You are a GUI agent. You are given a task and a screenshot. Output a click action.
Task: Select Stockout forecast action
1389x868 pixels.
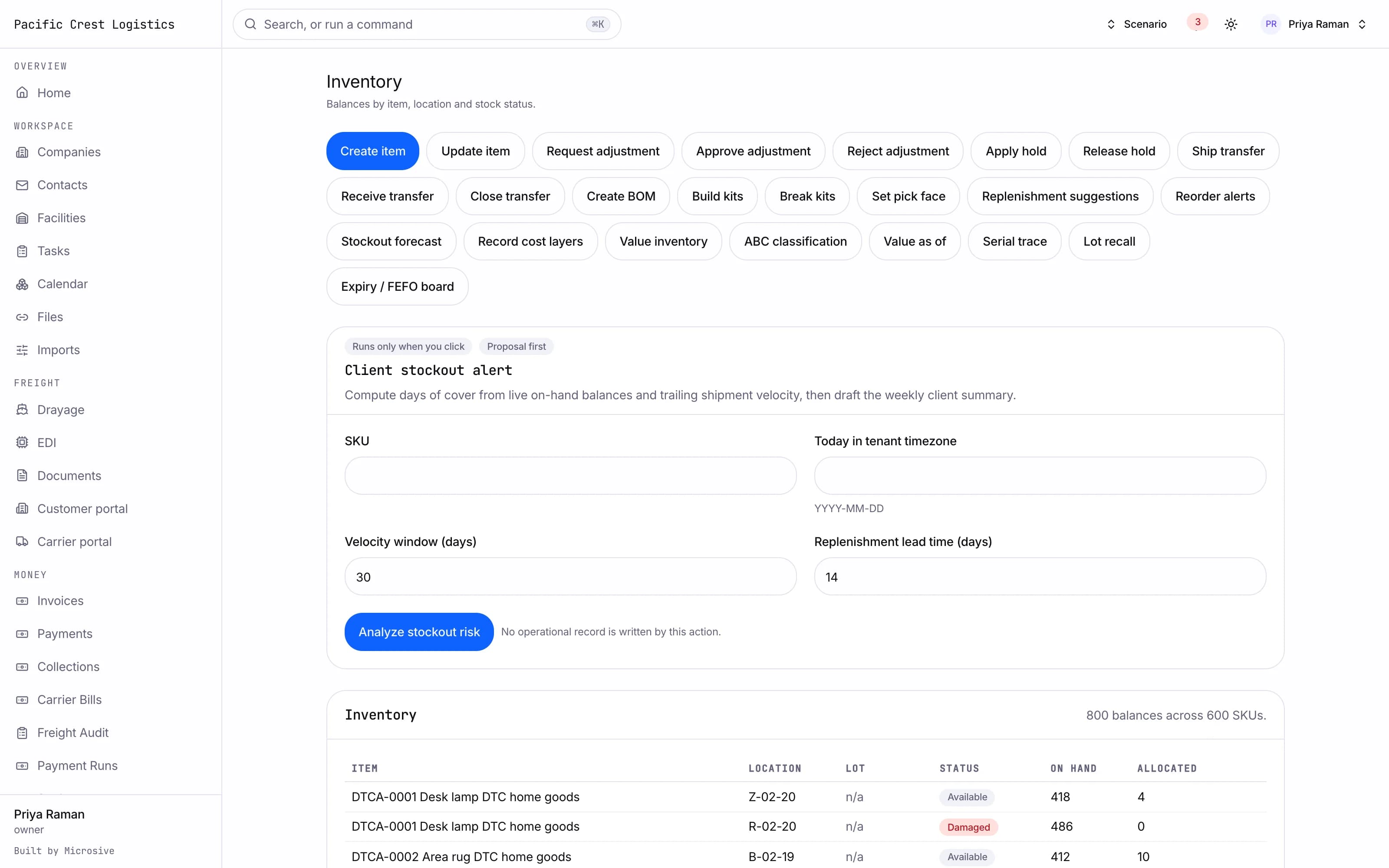tap(391, 241)
